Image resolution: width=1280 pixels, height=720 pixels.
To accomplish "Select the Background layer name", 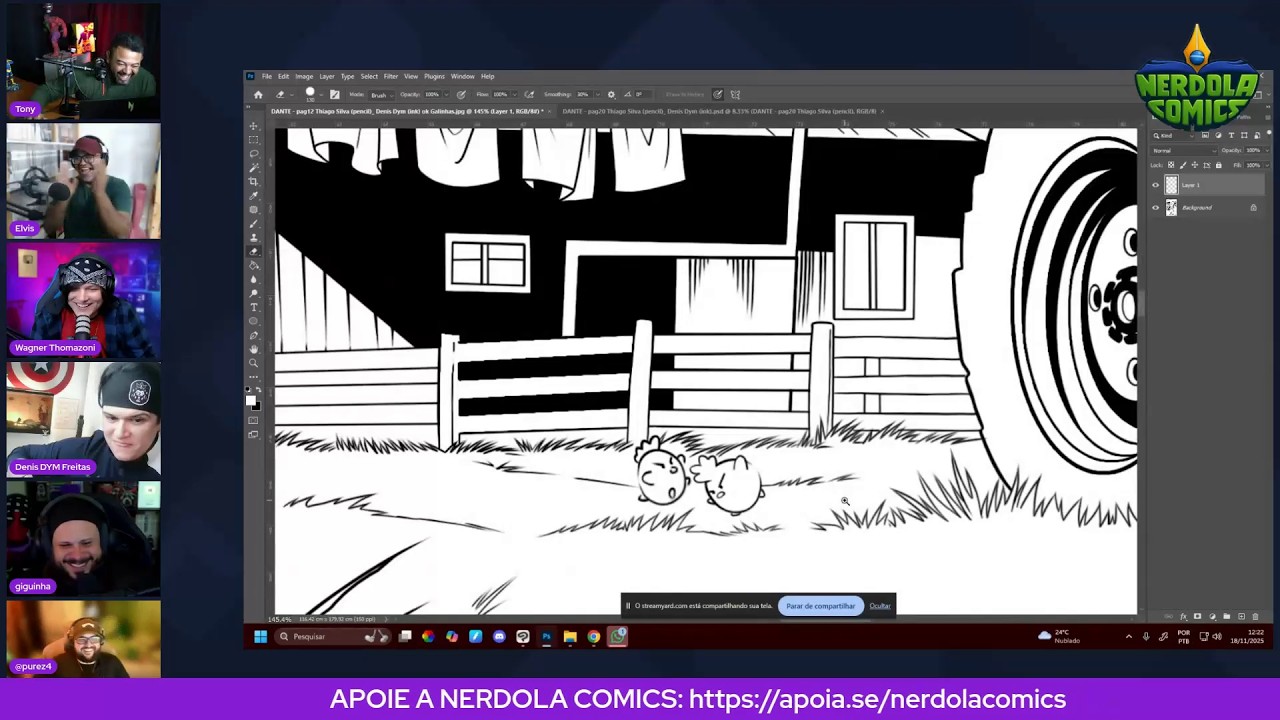I will (1197, 208).
